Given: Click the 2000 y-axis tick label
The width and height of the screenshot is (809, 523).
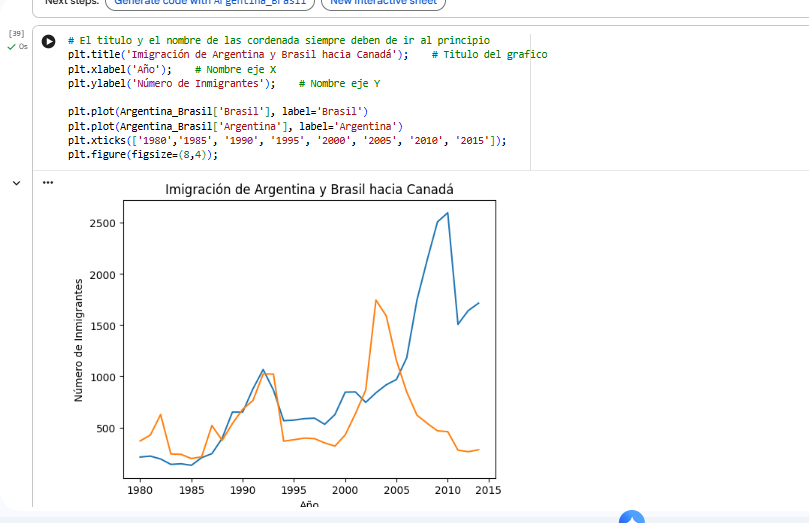Looking at the screenshot, I should [x=103, y=275].
